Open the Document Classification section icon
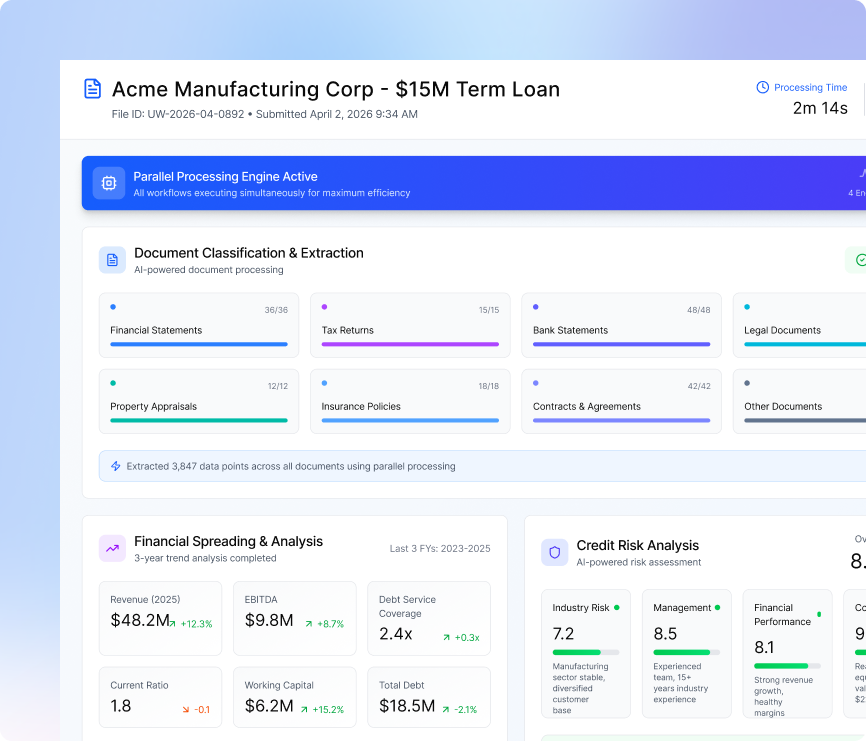The image size is (866, 741). tap(111, 259)
